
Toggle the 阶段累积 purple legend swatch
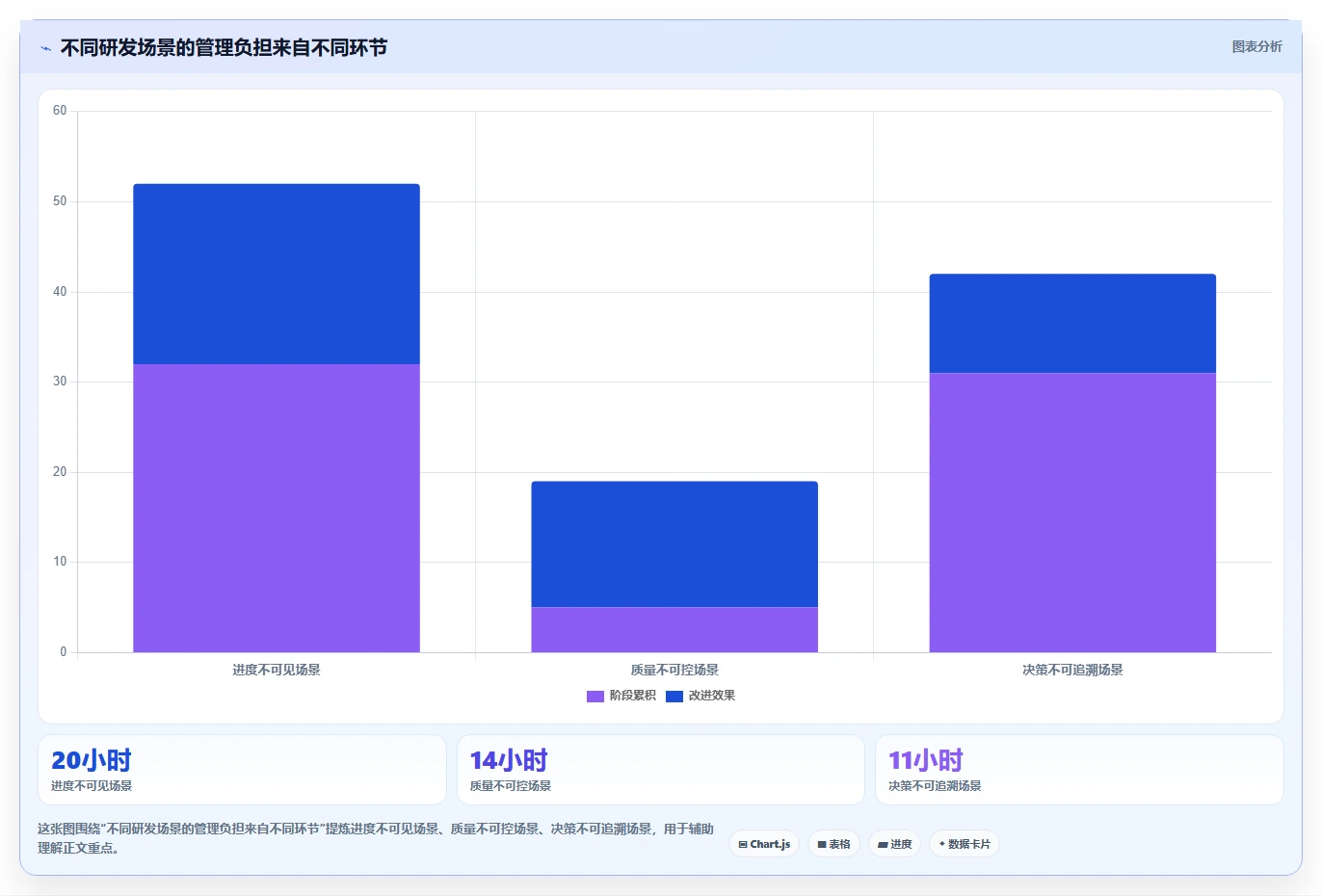(x=595, y=696)
